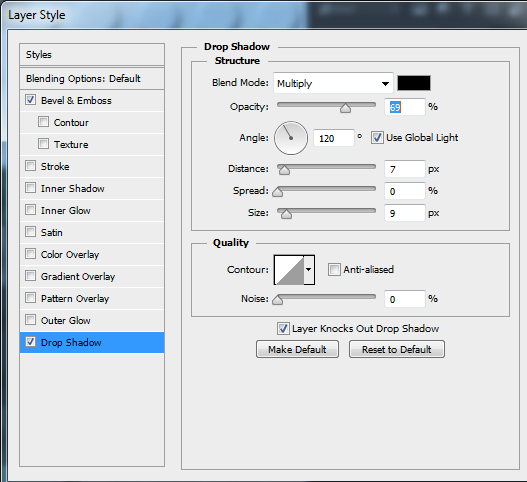Viewport: 527px width, 482px height.
Task: Click the Reset to Default button
Action: pos(397,350)
